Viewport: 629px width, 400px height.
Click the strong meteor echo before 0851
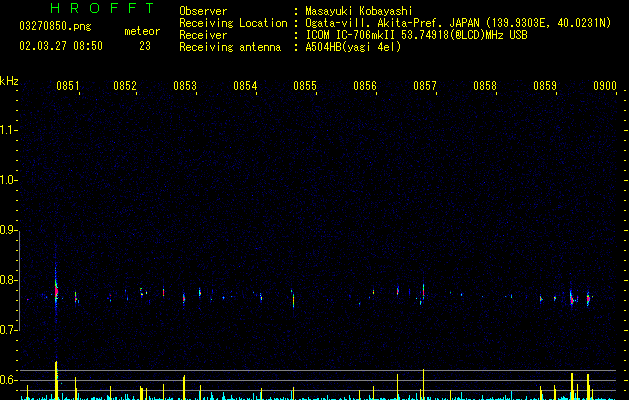click(x=56, y=291)
